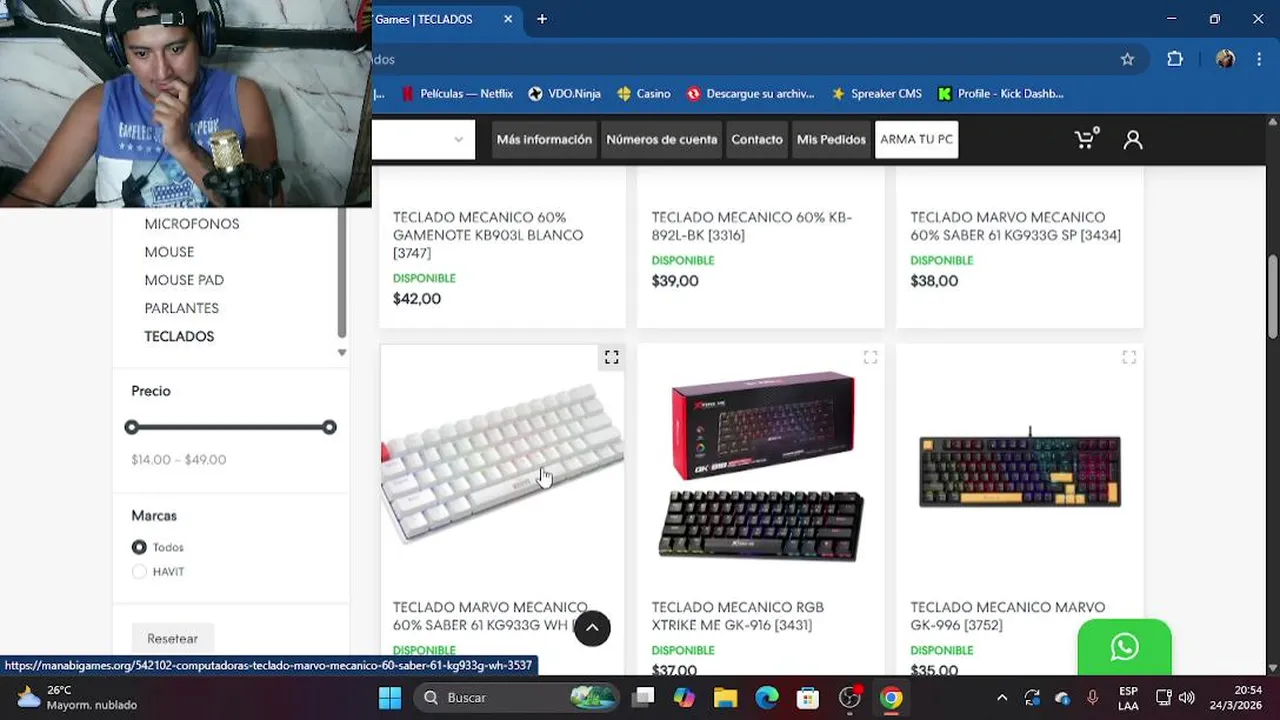This screenshot has width=1280, height=720.
Task: Expand quick view on white Marvo keyboard
Action: [611, 357]
